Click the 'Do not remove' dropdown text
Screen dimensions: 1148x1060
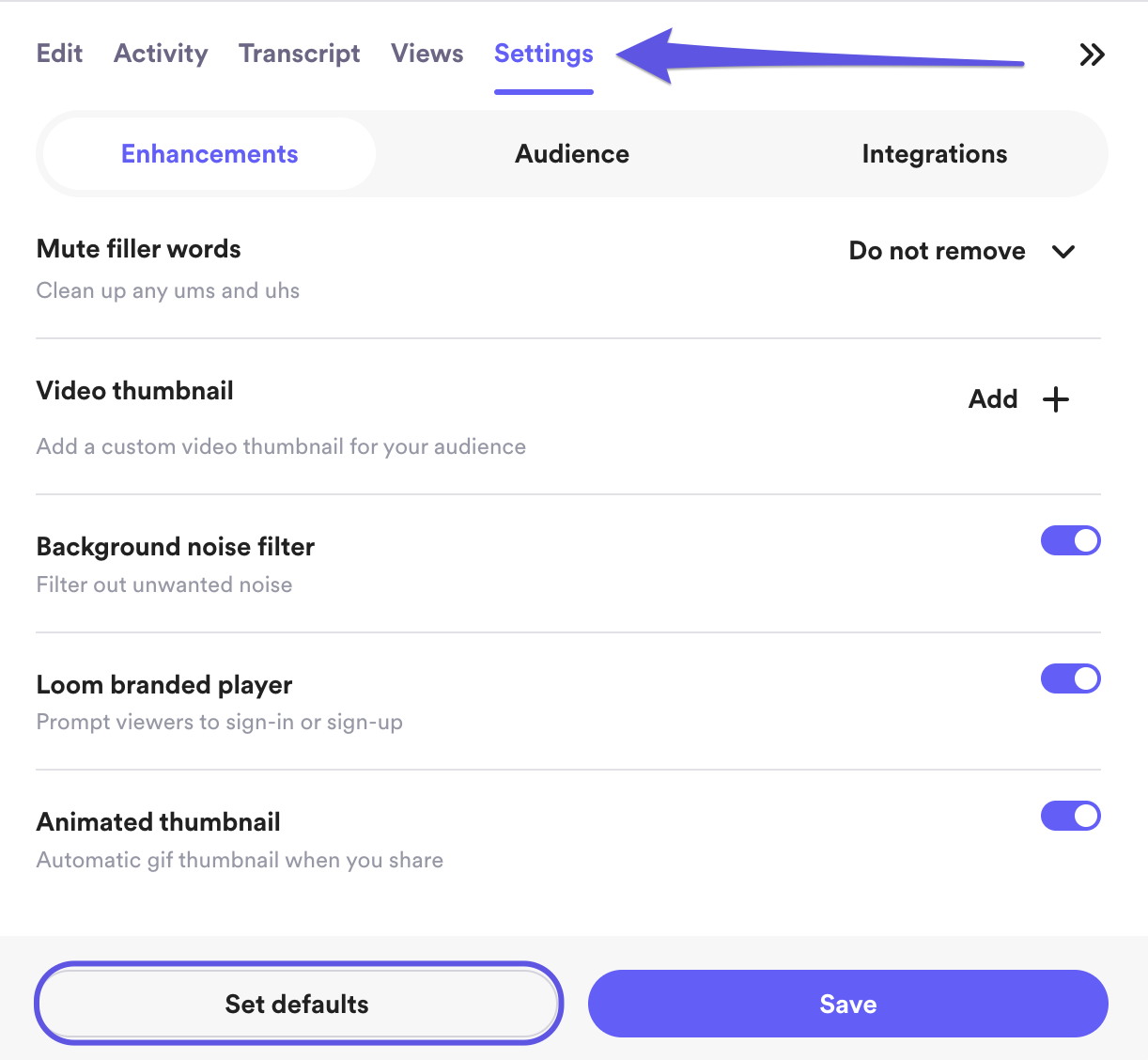937,251
